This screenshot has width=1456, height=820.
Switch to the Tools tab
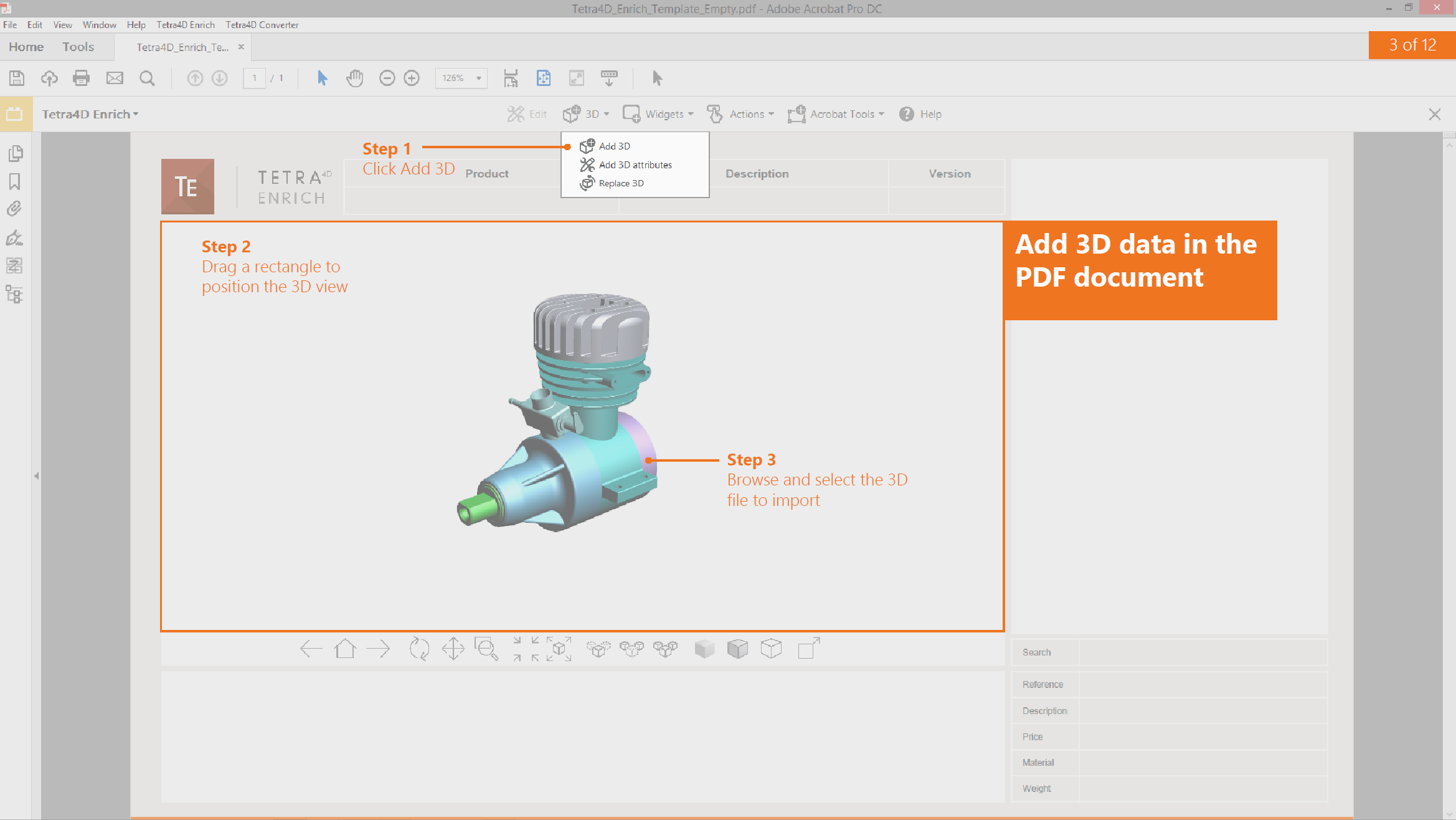click(x=78, y=47)
